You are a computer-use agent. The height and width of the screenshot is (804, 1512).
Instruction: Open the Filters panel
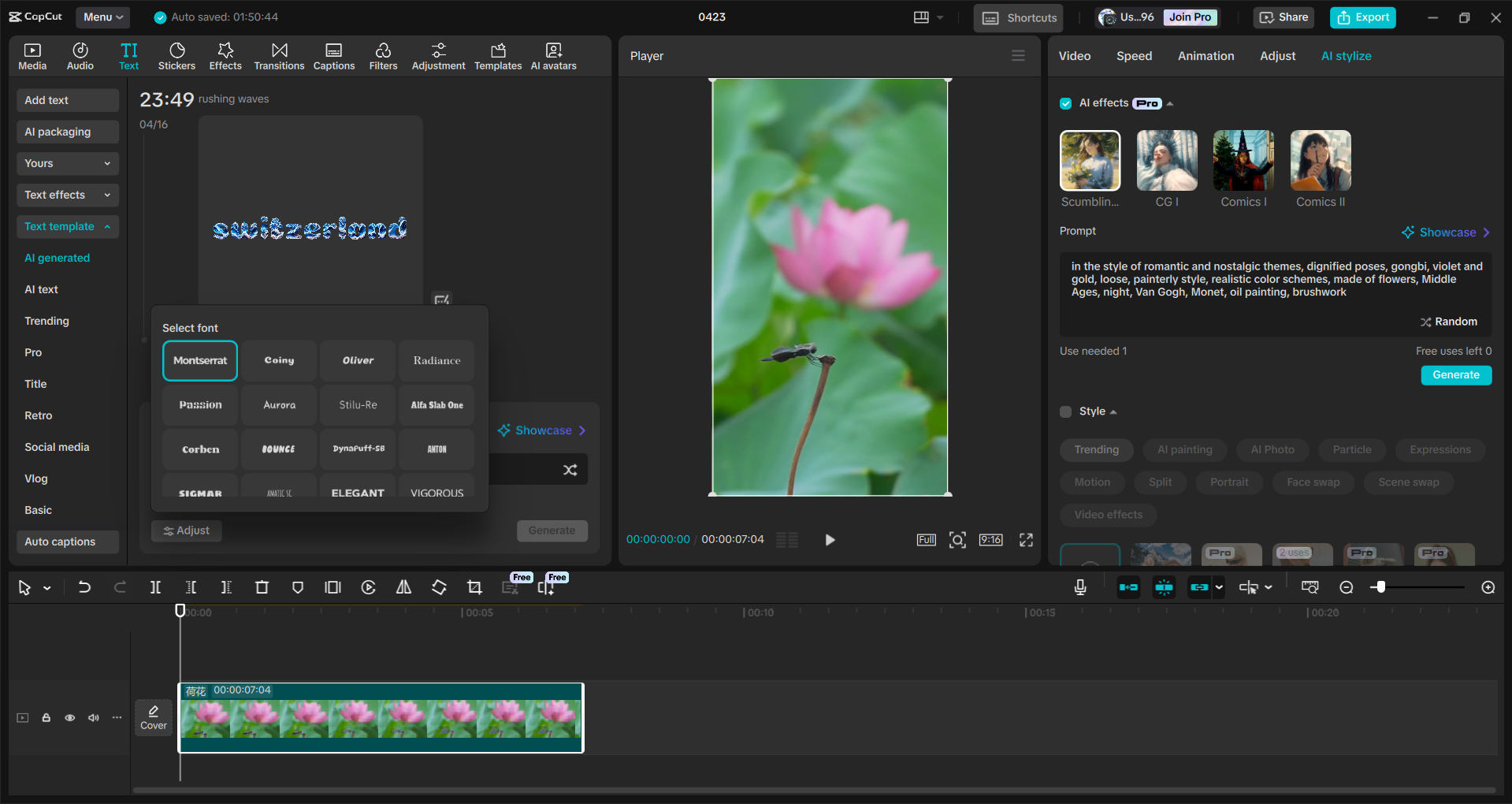pos(383,55)
